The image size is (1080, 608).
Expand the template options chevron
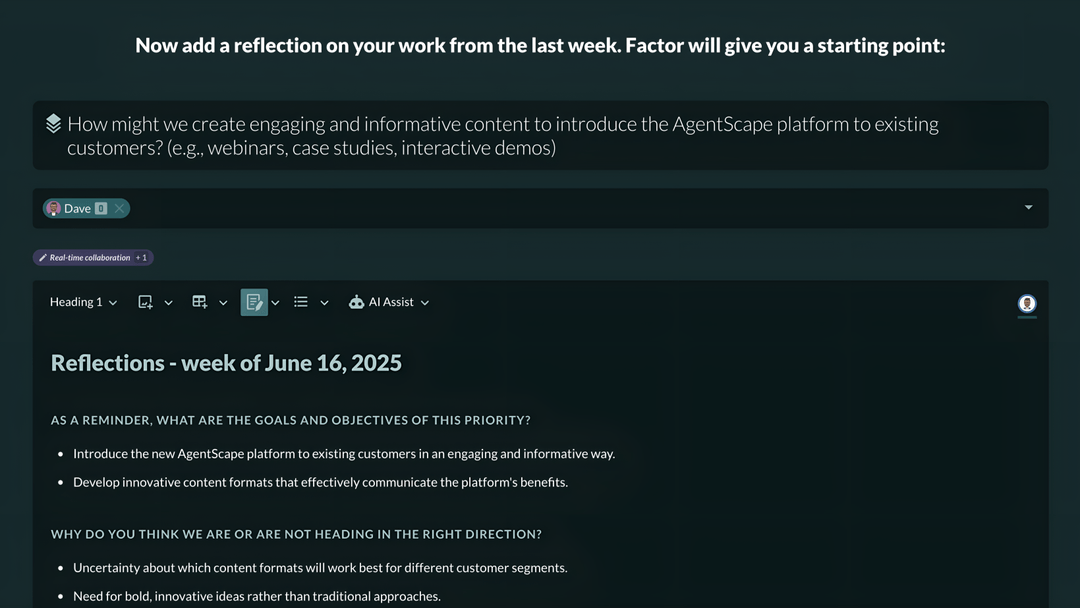click(x=276, y=303)
